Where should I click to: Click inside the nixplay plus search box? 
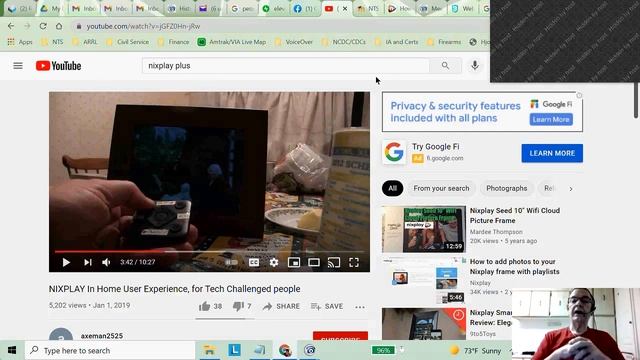pos(286,66)
